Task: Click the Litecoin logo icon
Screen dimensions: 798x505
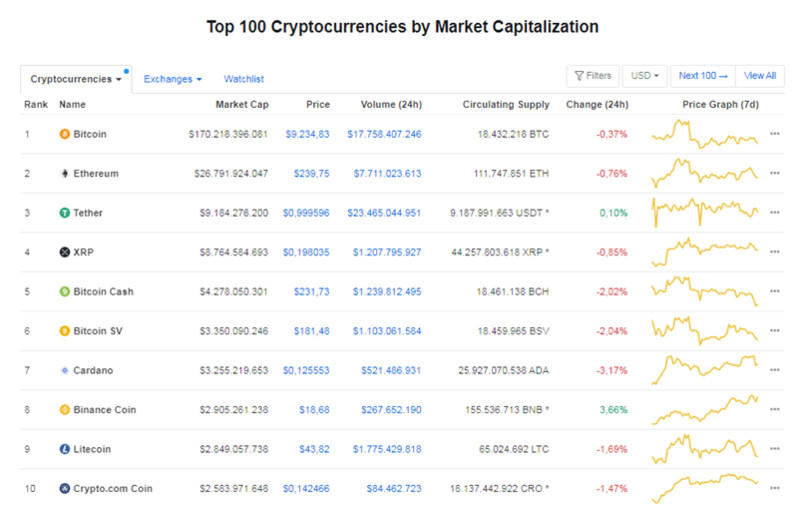Action: (x=65, y=449)
